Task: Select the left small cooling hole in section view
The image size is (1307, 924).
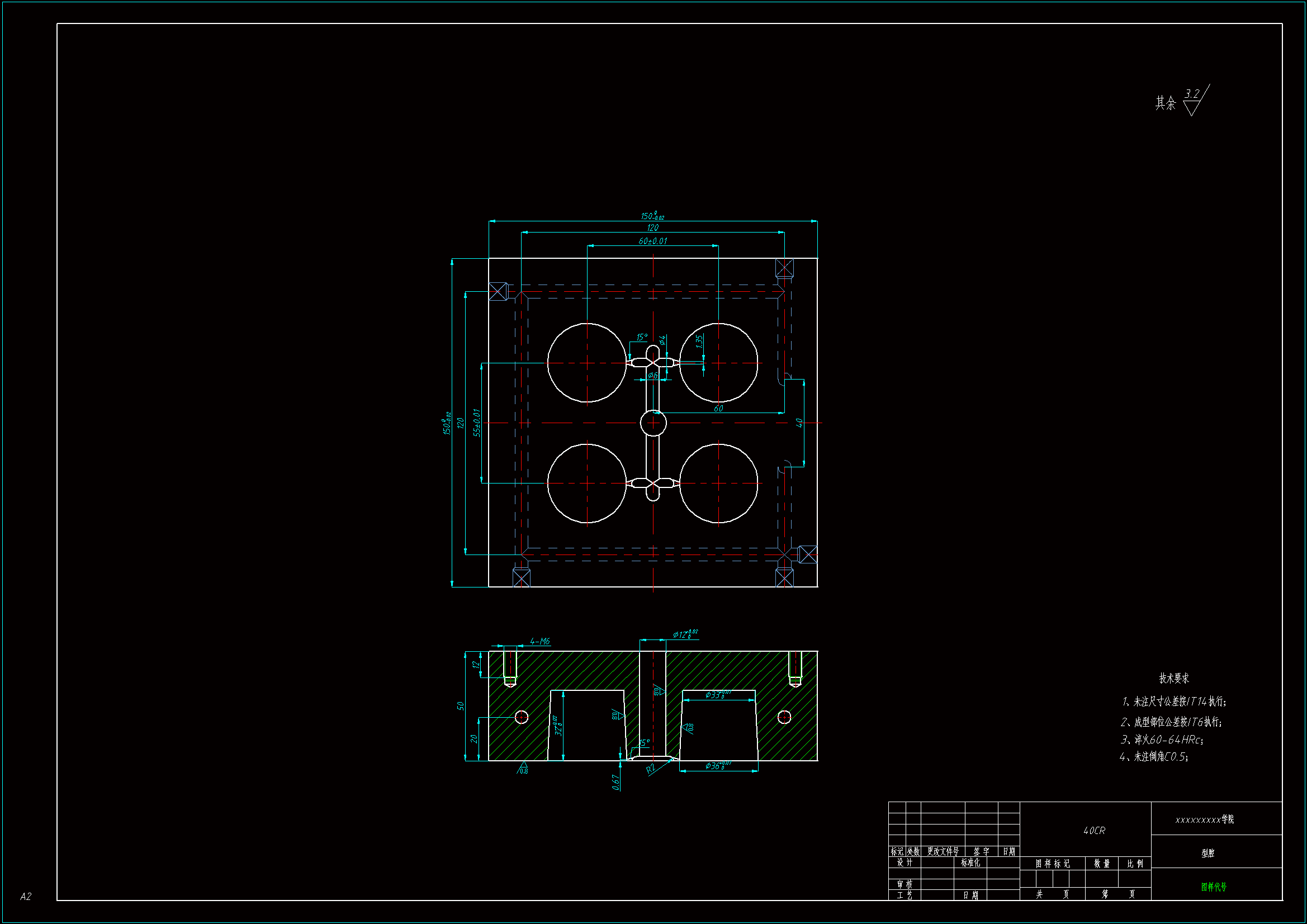Action: [522, 717]
